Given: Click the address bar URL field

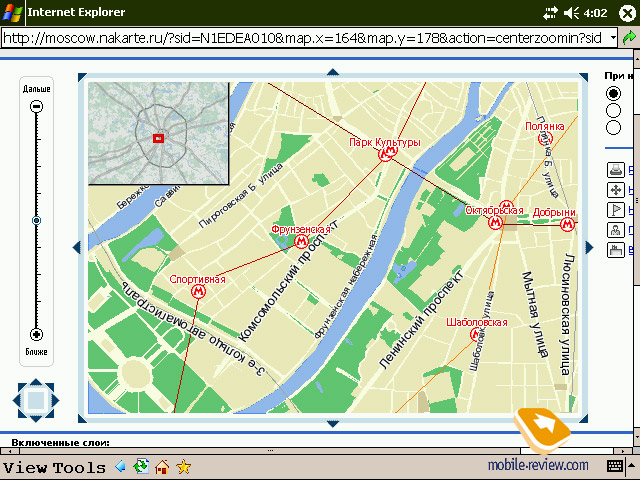Looking at the screenshot, I should point(304,38).
